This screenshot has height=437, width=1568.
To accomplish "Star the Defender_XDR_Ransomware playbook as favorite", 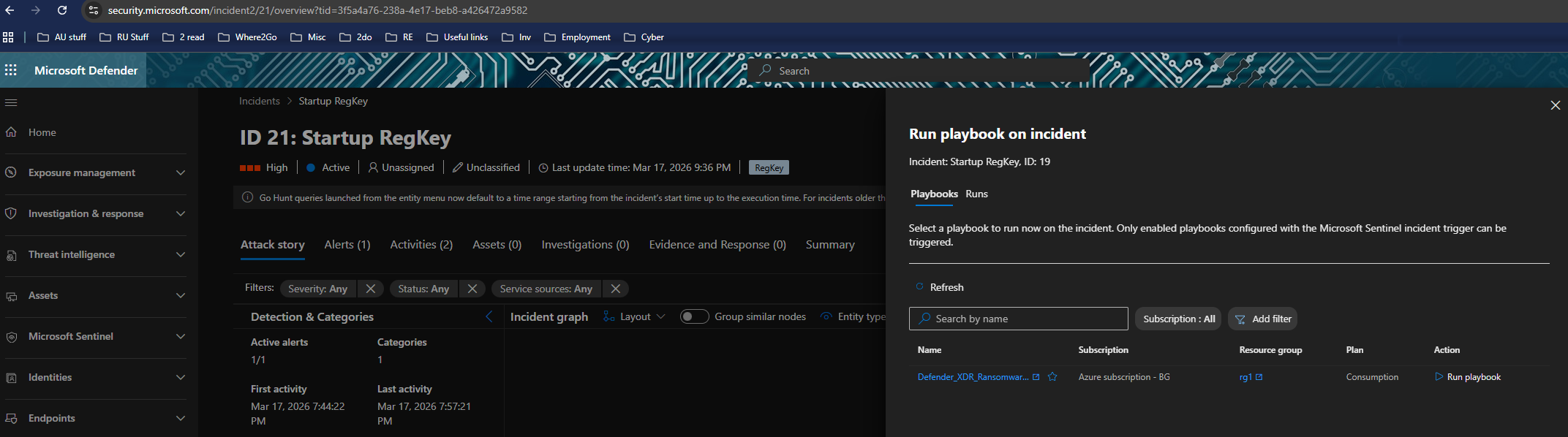I will [1052, 377].
